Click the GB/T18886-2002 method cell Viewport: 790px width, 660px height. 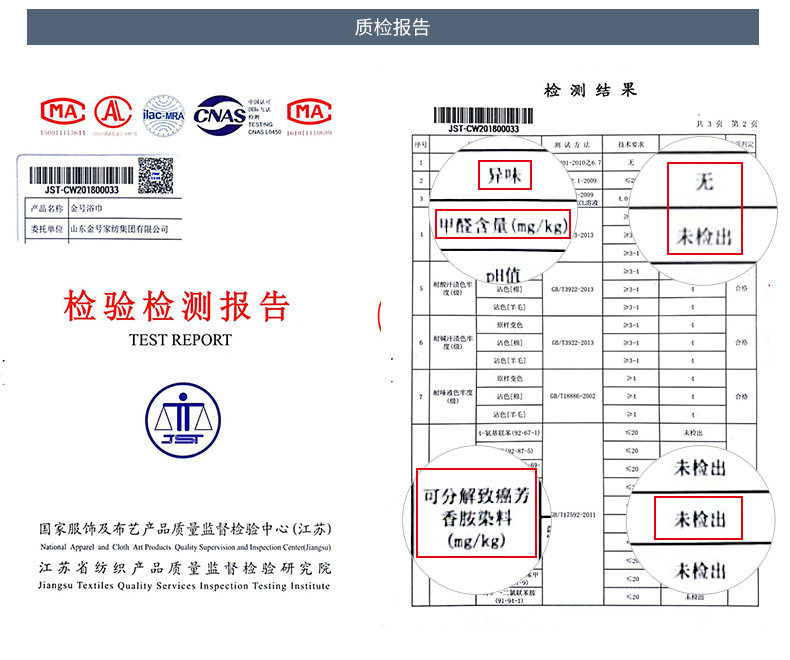tap(572, 397)
